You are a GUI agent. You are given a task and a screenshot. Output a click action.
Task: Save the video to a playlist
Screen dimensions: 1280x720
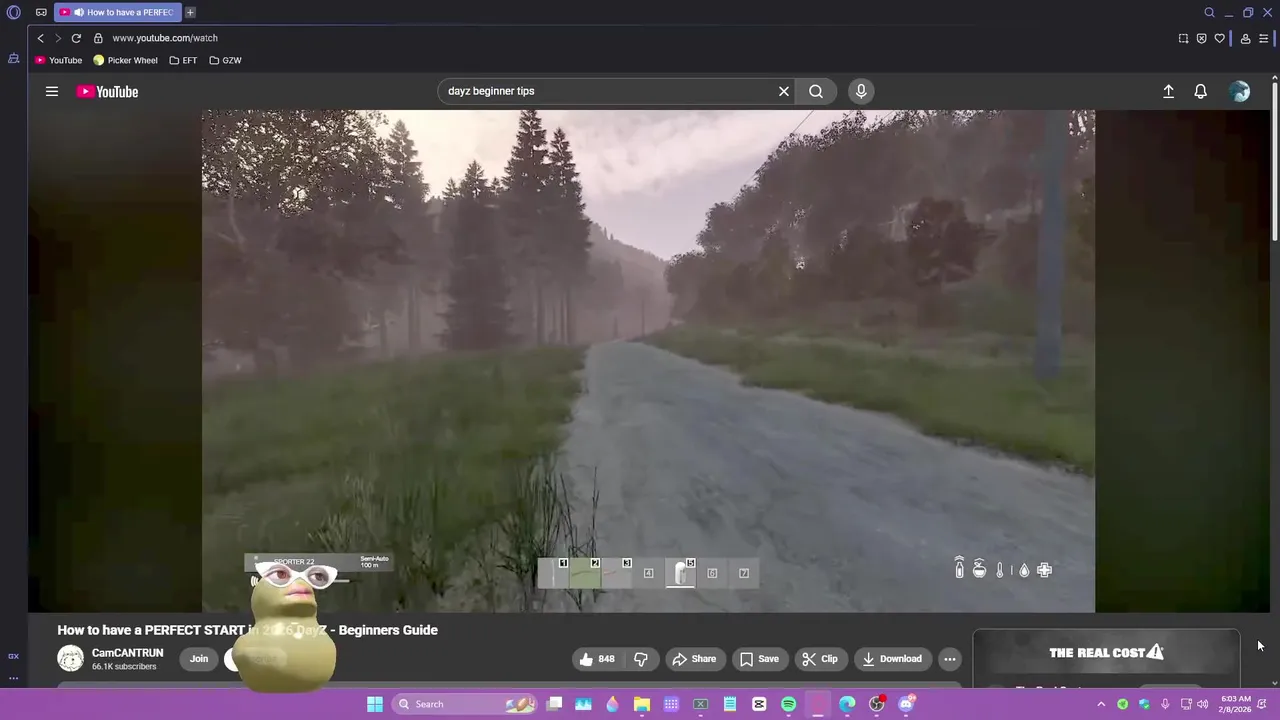tap(759, 659)
